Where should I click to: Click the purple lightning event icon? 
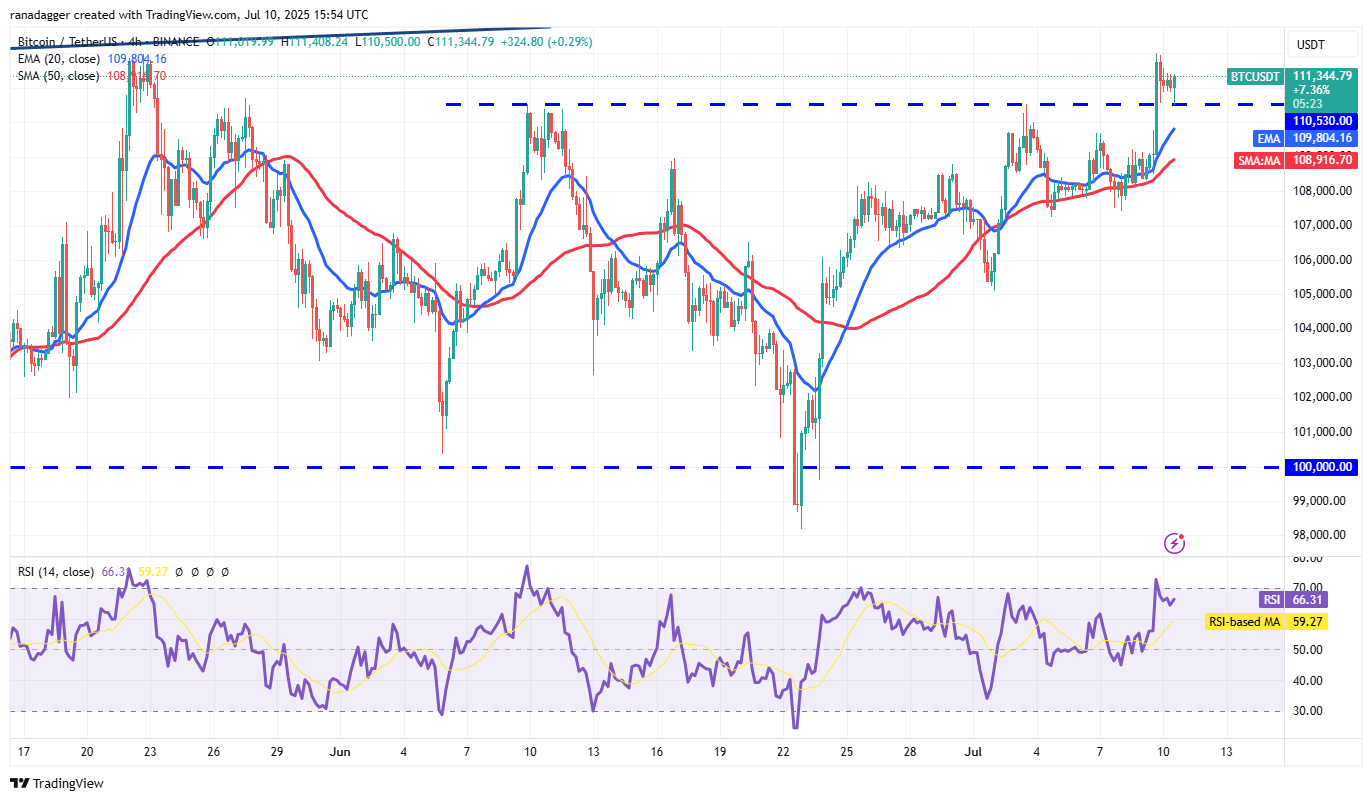tap(1175, 543)
